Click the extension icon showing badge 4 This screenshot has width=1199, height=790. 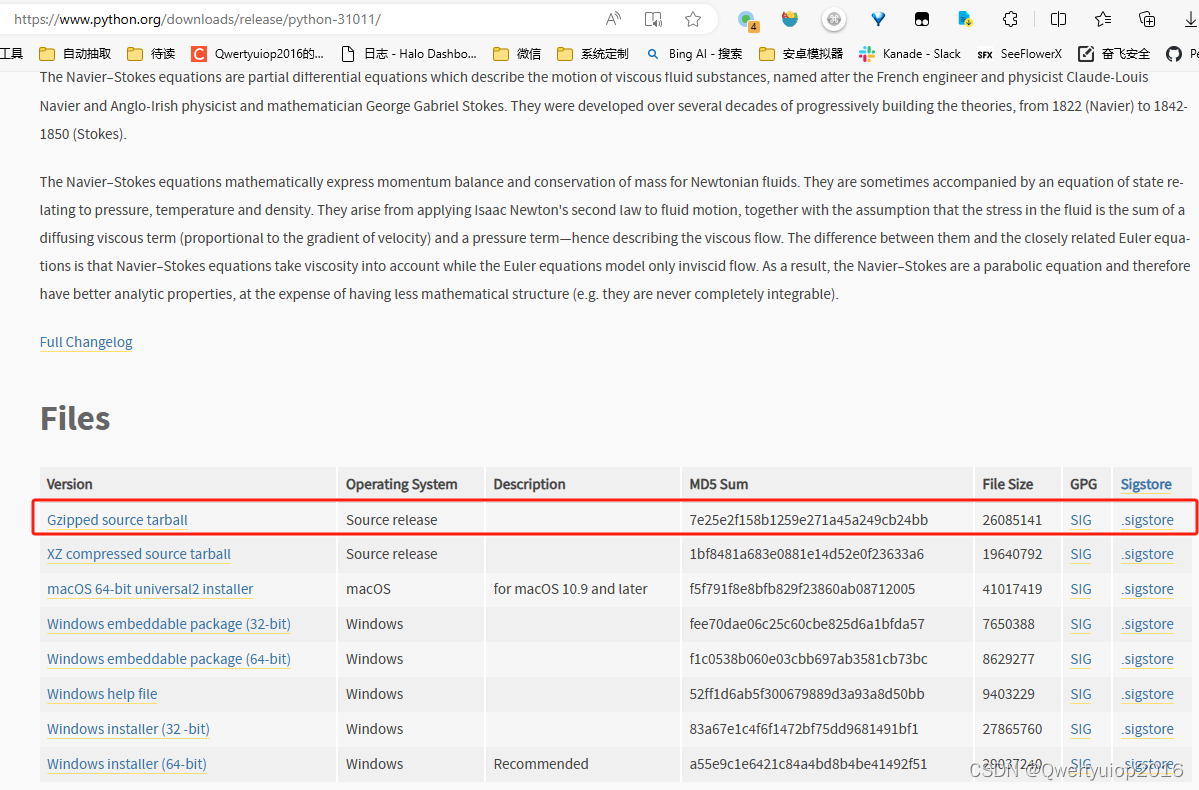[x=747, y=18]
